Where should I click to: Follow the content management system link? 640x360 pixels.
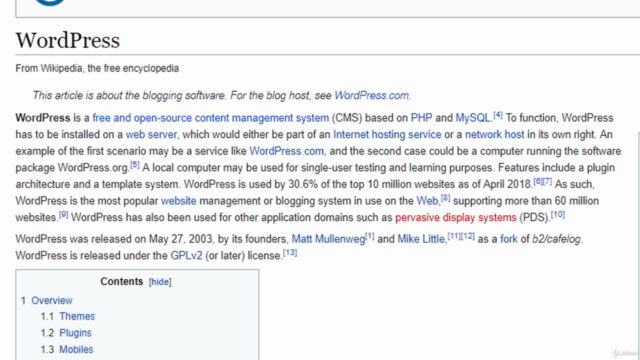click(x=262, y=118)
